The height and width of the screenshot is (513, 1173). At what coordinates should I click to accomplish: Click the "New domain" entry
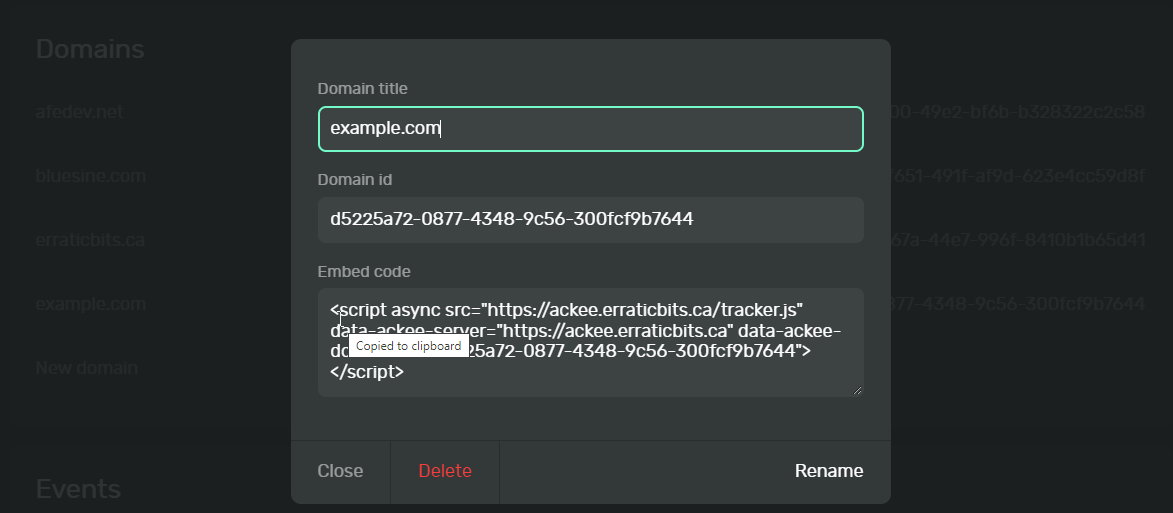point(87,367)
